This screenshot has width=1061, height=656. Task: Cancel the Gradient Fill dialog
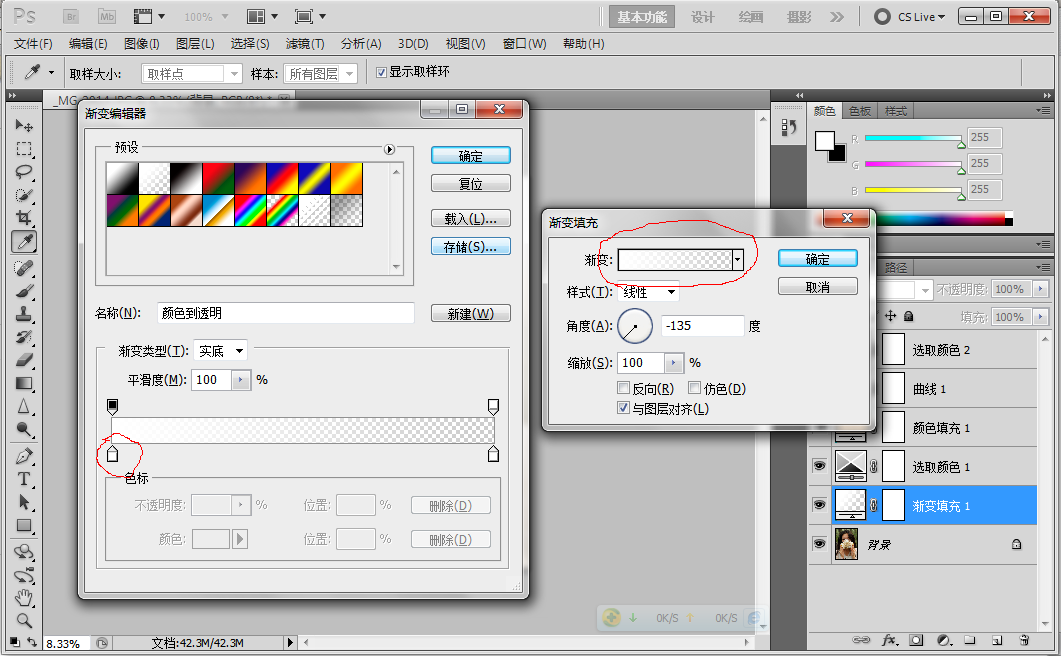click(x=818, y=287)
